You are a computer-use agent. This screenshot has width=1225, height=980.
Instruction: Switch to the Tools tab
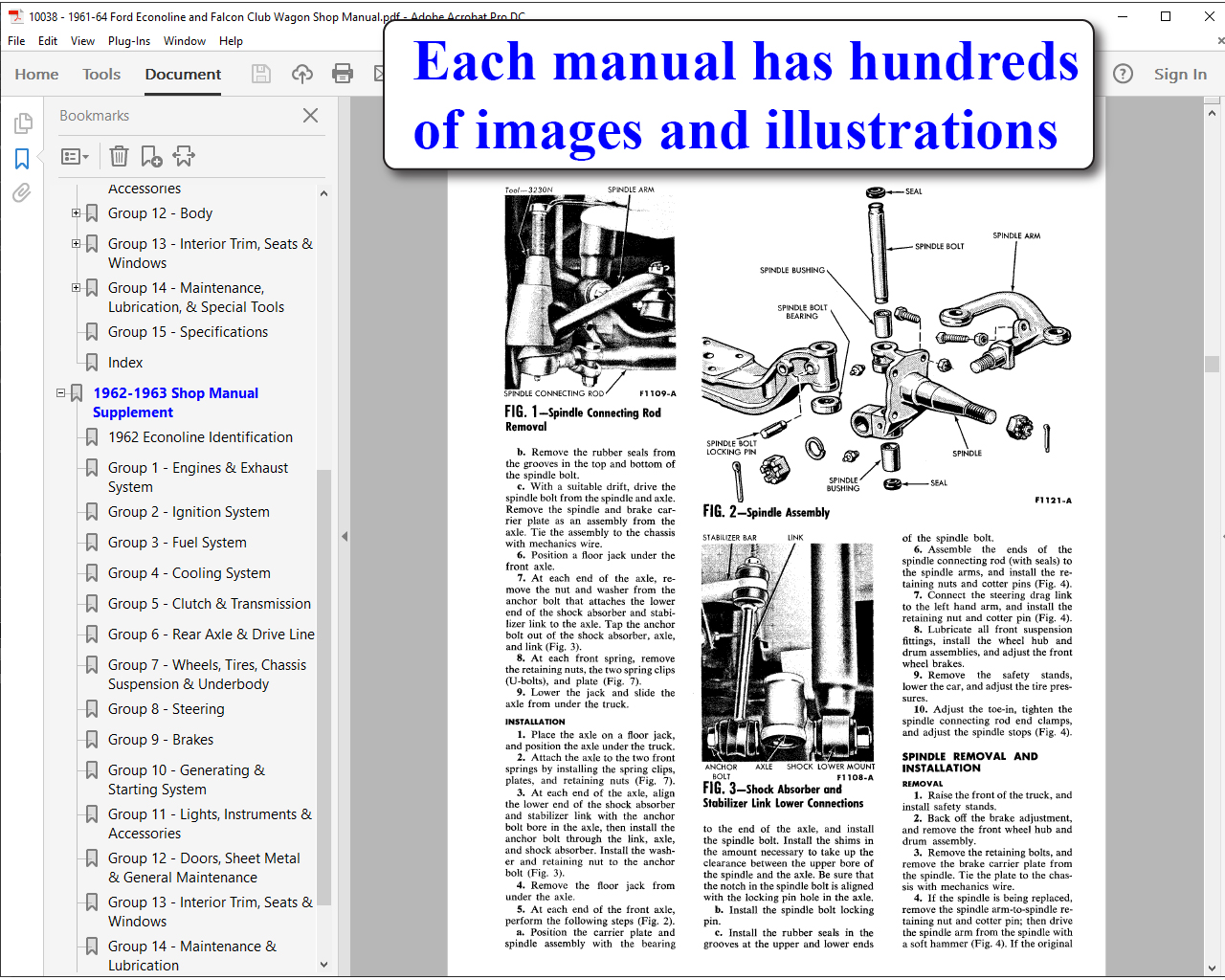coord(101,74)
